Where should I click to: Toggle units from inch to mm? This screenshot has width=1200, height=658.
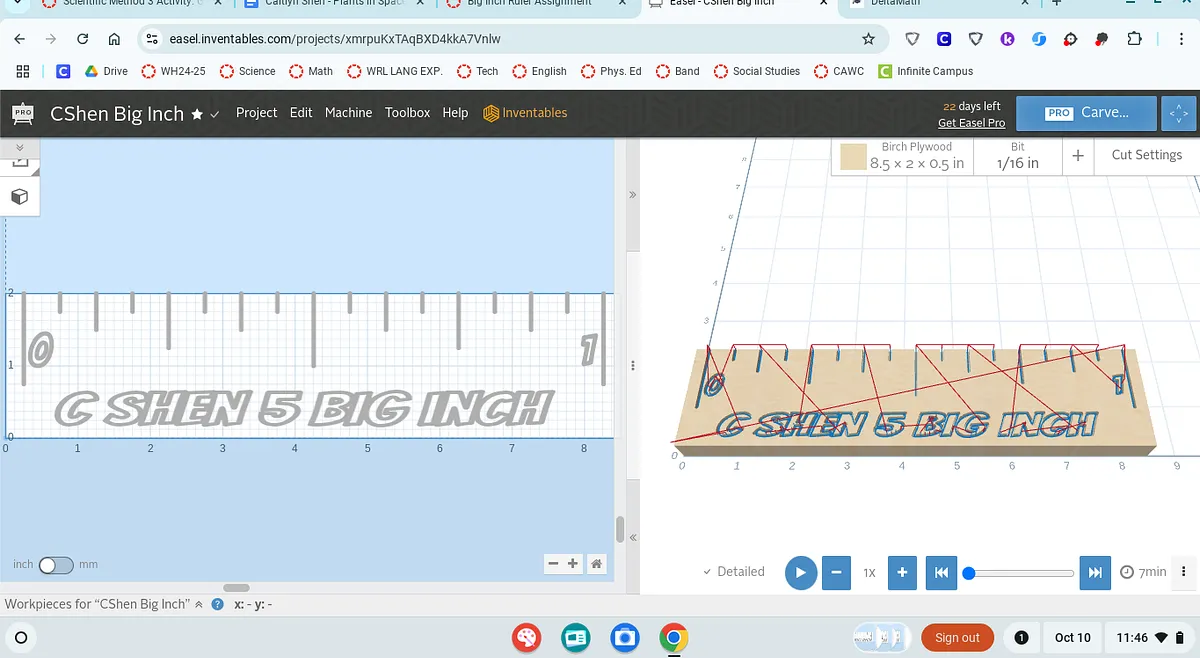[56, 565]
